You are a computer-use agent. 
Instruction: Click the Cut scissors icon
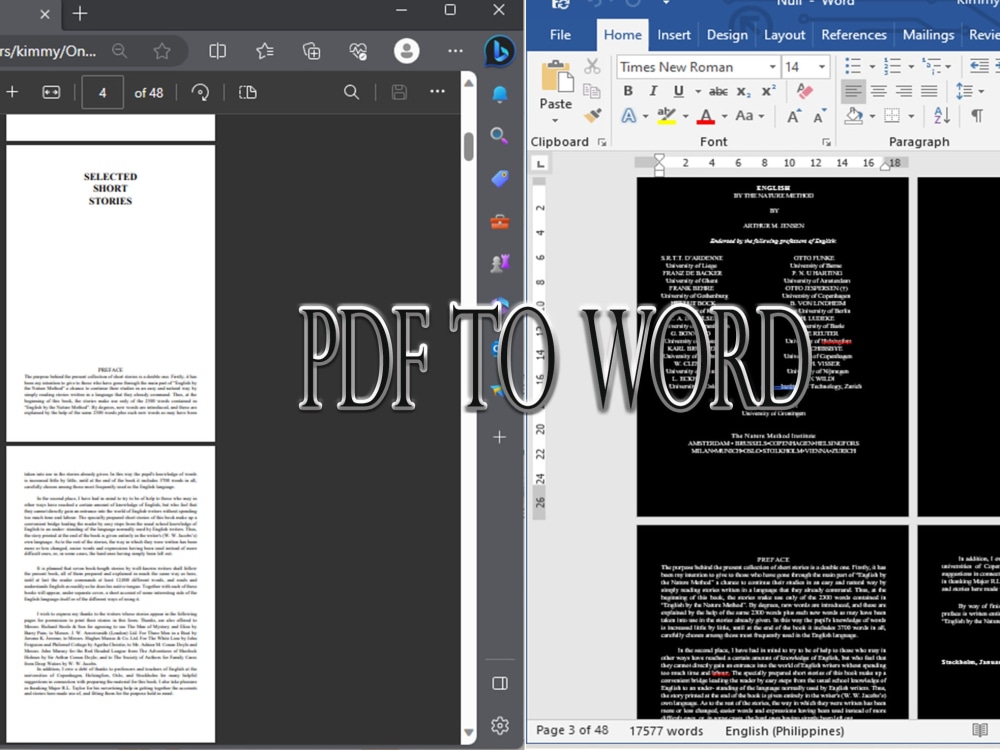[x=592, y=66]
